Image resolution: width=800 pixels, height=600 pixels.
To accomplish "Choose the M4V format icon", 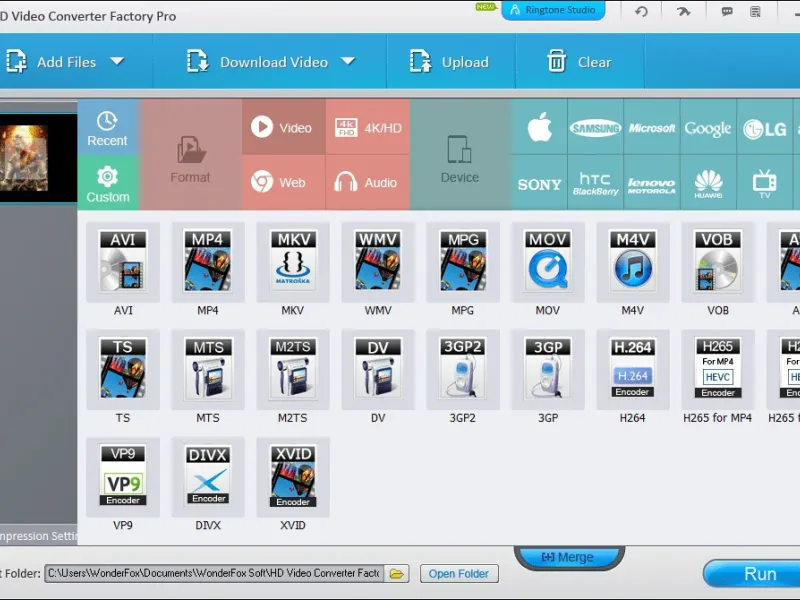I will click(x=633, y=262).
